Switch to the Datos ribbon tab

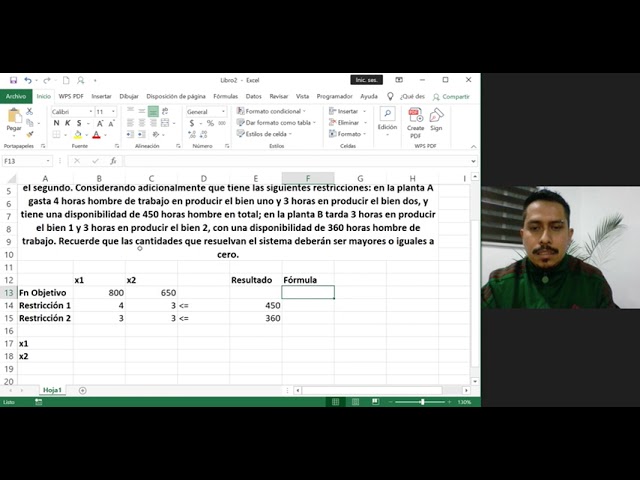[x=253, y=96]
